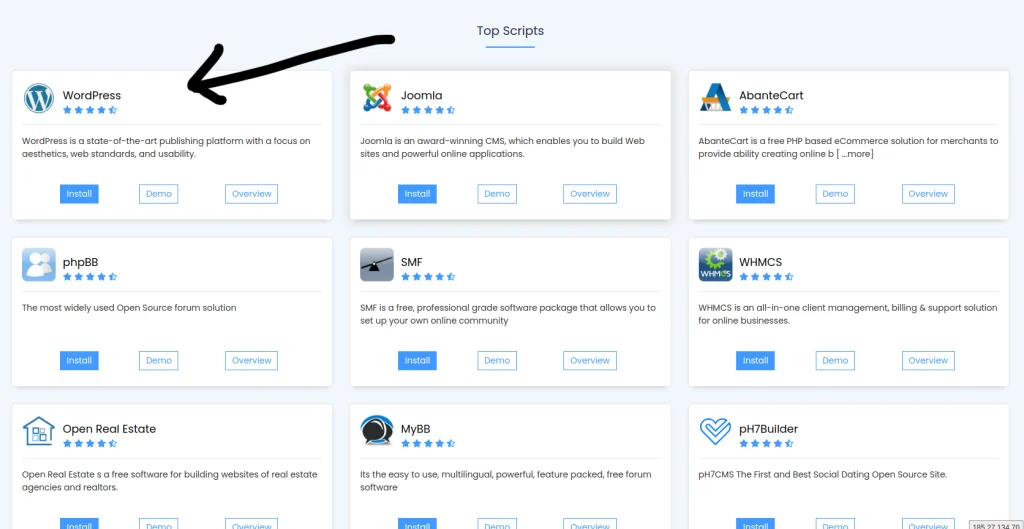The height and width of the screenshot is (529, 1024).
Task: Click the MyBB title text
Action: pos(415,429)
